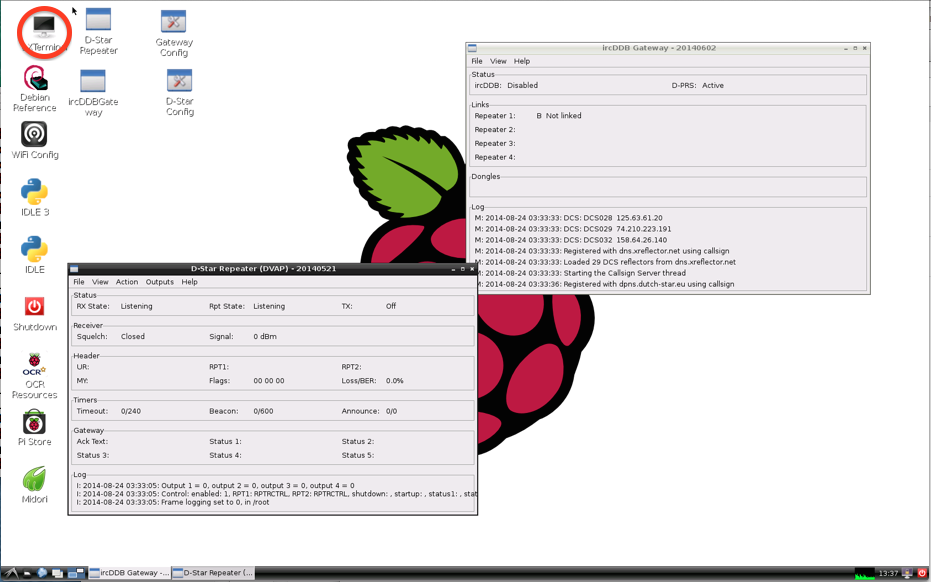Image resolution: width=931 pixels, height=582 pixels.
Task: Open WiFi Config desktop icon
Action: (34, 135)
